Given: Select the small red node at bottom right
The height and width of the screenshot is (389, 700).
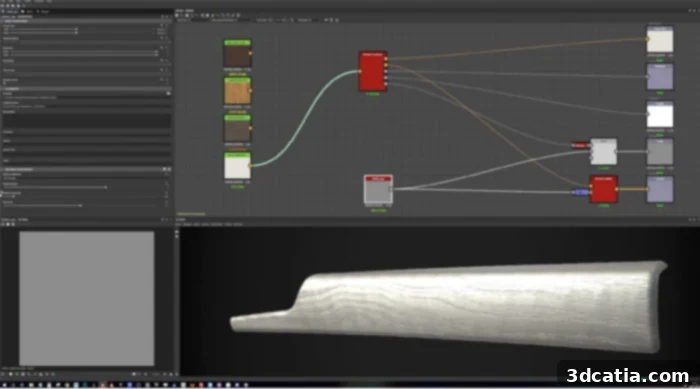Looking at the screenshot, I should click(x=603, y=189).
